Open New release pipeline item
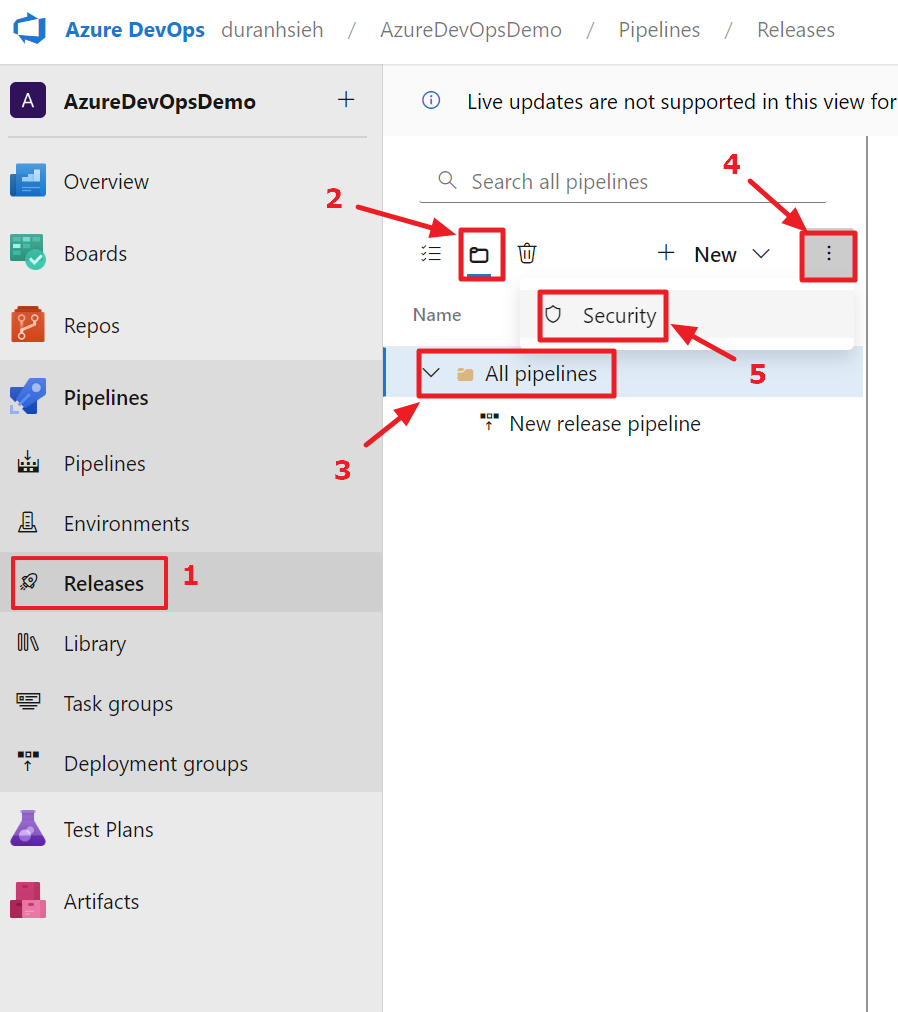Screen dimensions: 898x1012 pos(605,423)
